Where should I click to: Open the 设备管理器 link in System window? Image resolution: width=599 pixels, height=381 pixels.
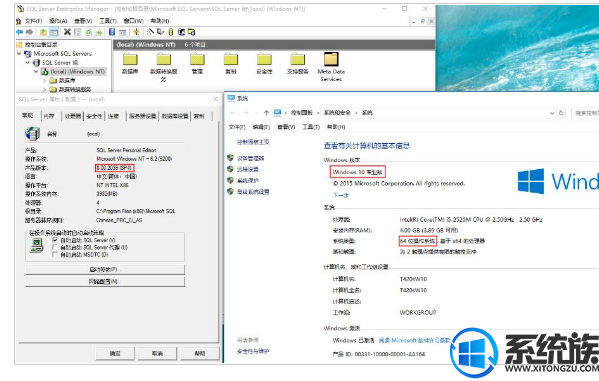251,158
